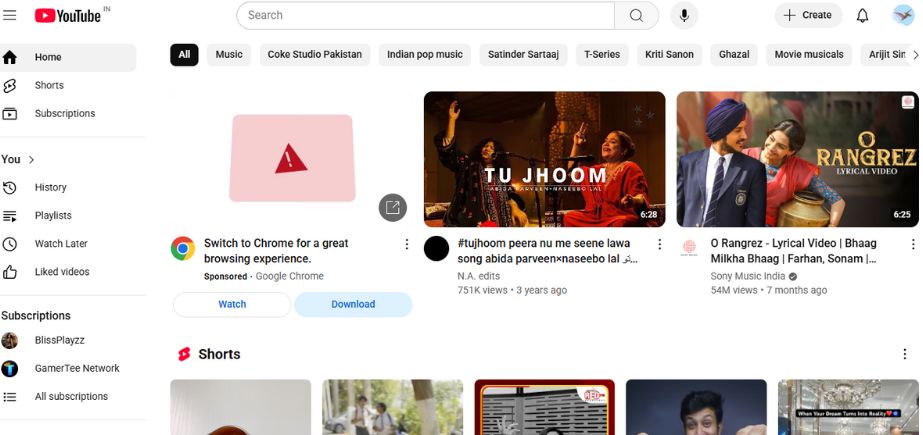Open the account avatar menu
923x435 pixels.
903,15
